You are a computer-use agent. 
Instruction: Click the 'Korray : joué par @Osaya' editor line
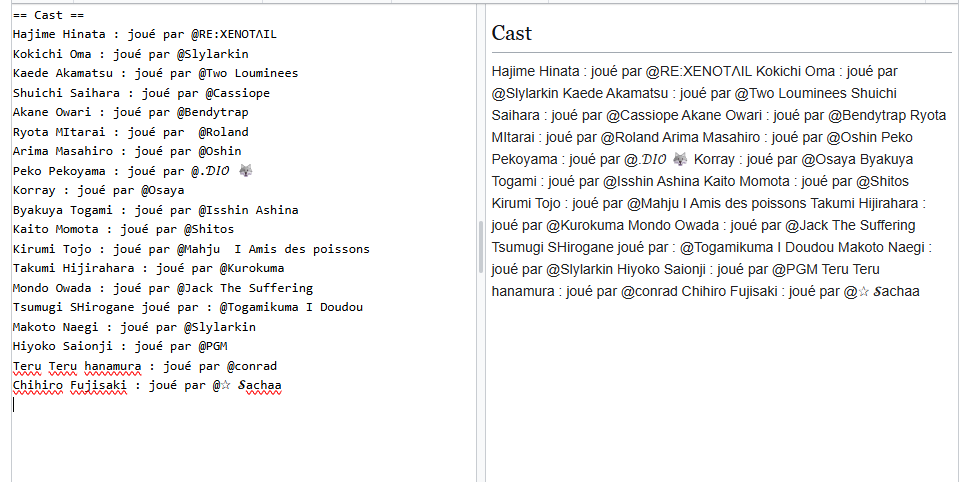(98, 190)
